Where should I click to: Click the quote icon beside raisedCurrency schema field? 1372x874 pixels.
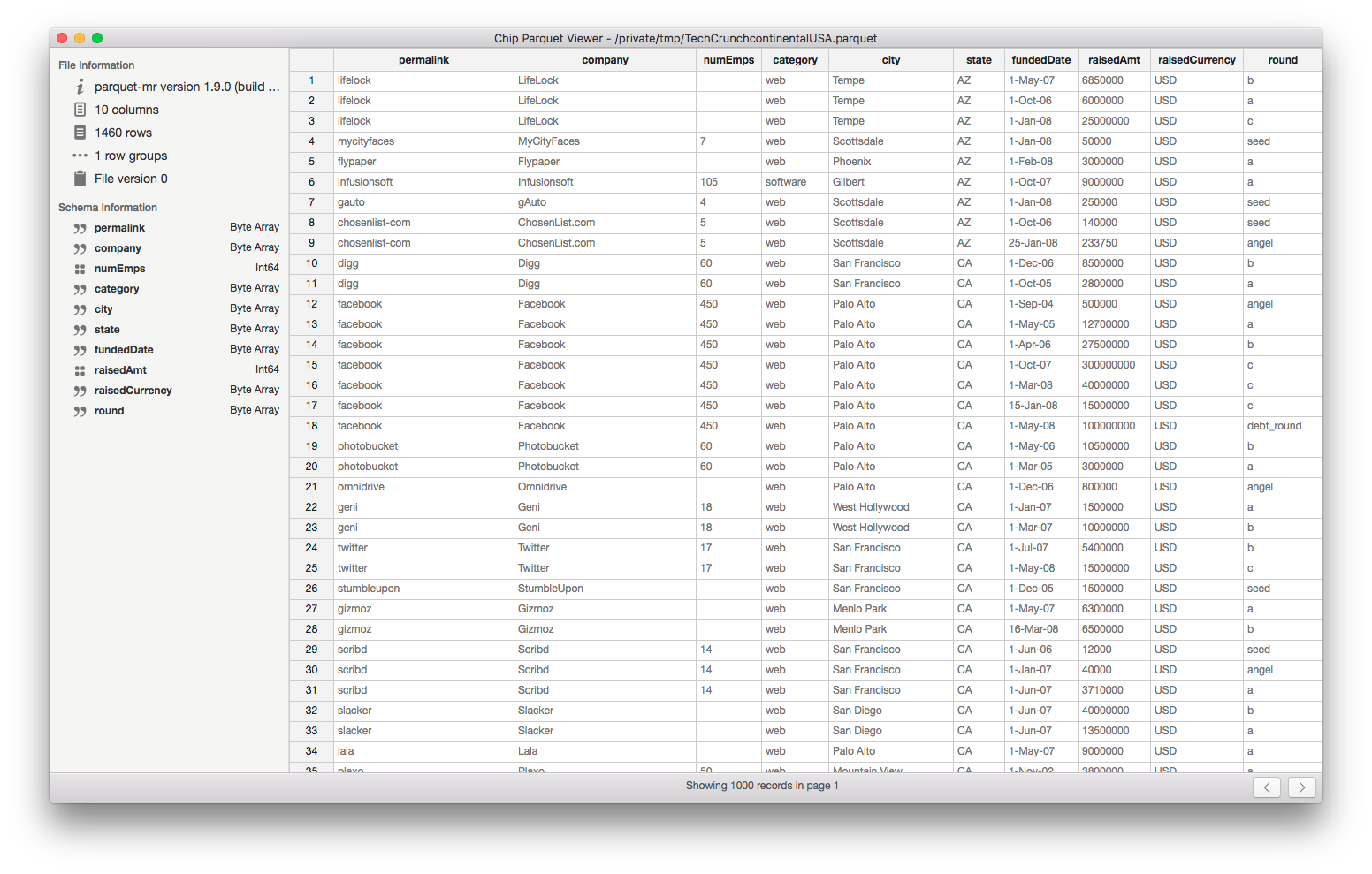pos(80,391)
